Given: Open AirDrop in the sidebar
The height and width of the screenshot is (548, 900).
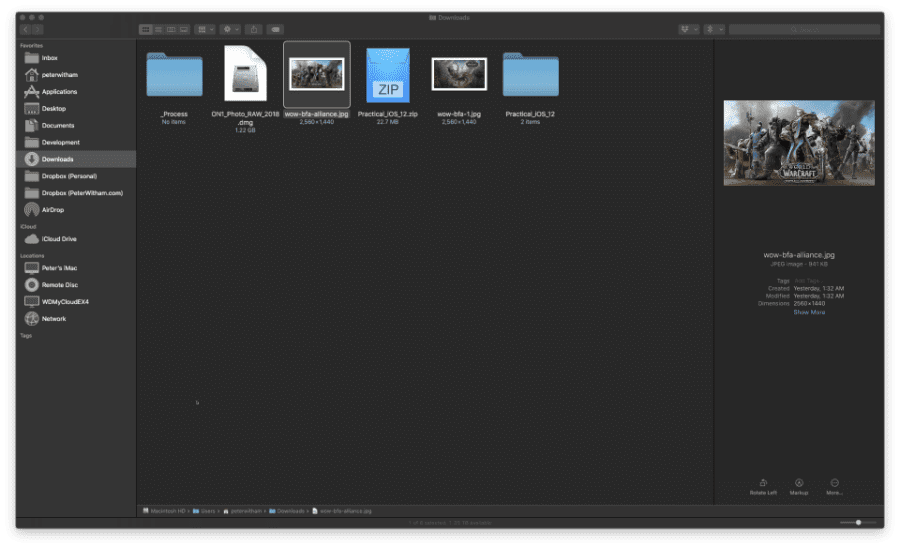Looking at the screenshot, I should [x=76, y=210].
